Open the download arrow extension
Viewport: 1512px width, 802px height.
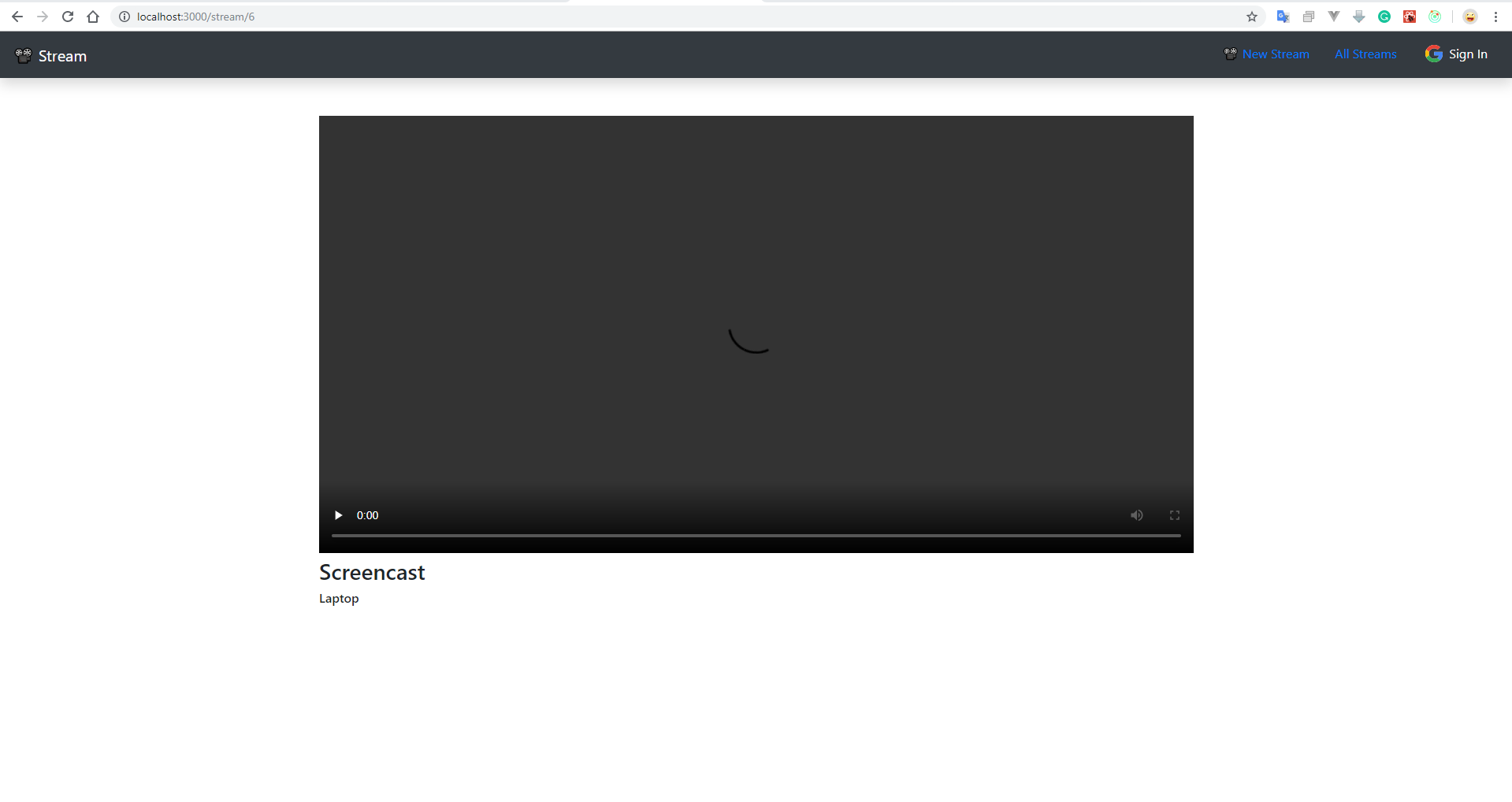1359,17
